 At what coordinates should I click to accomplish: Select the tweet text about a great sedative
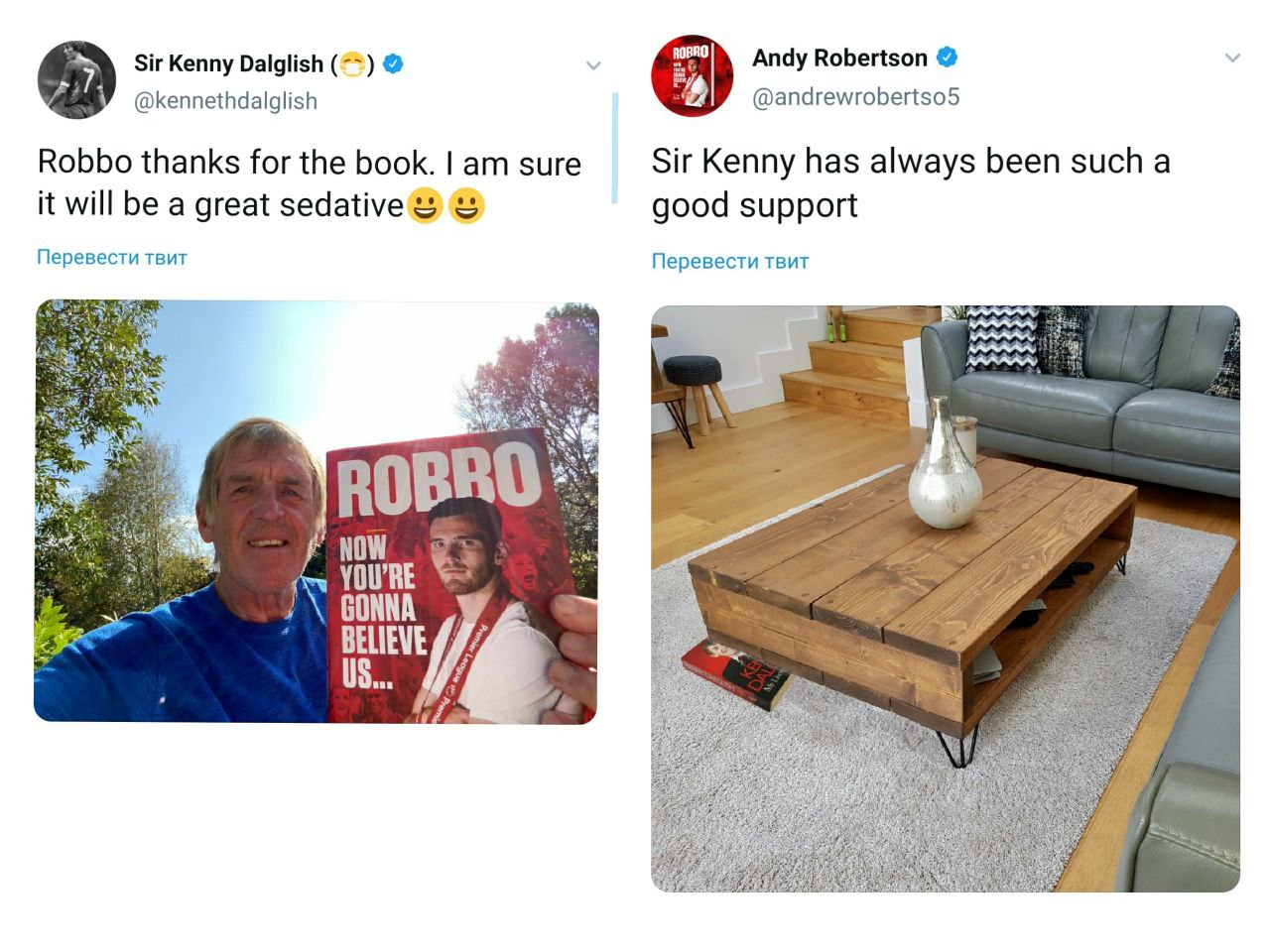click(x=310, y=183)
